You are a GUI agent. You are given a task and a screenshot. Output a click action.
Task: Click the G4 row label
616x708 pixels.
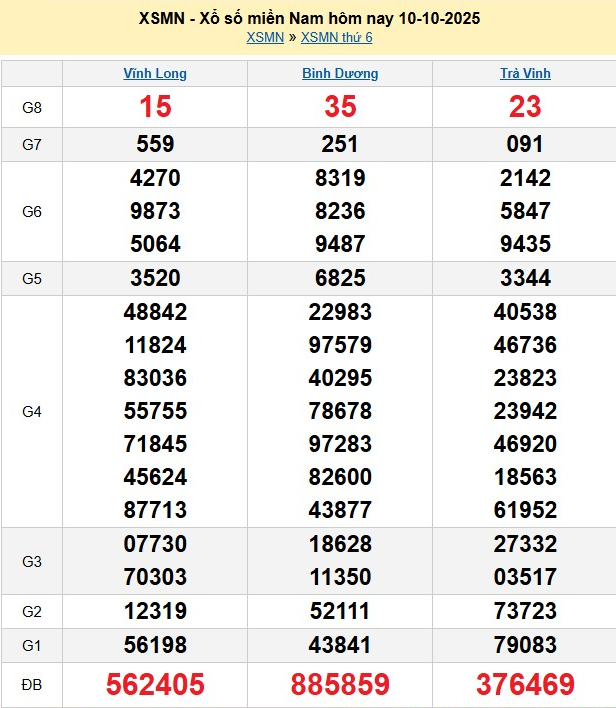tap(32, 411)
